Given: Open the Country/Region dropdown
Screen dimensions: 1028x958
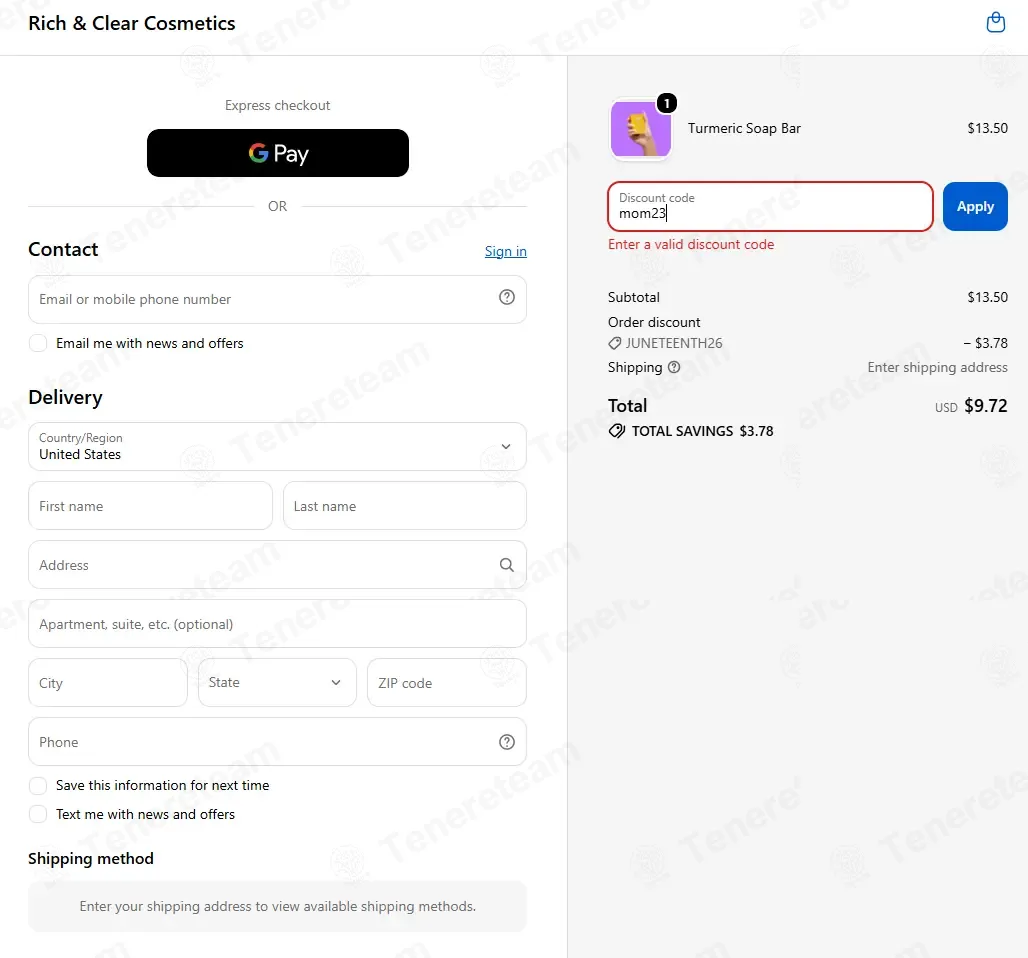Looking at the screenshot, I should click(277, 447).
